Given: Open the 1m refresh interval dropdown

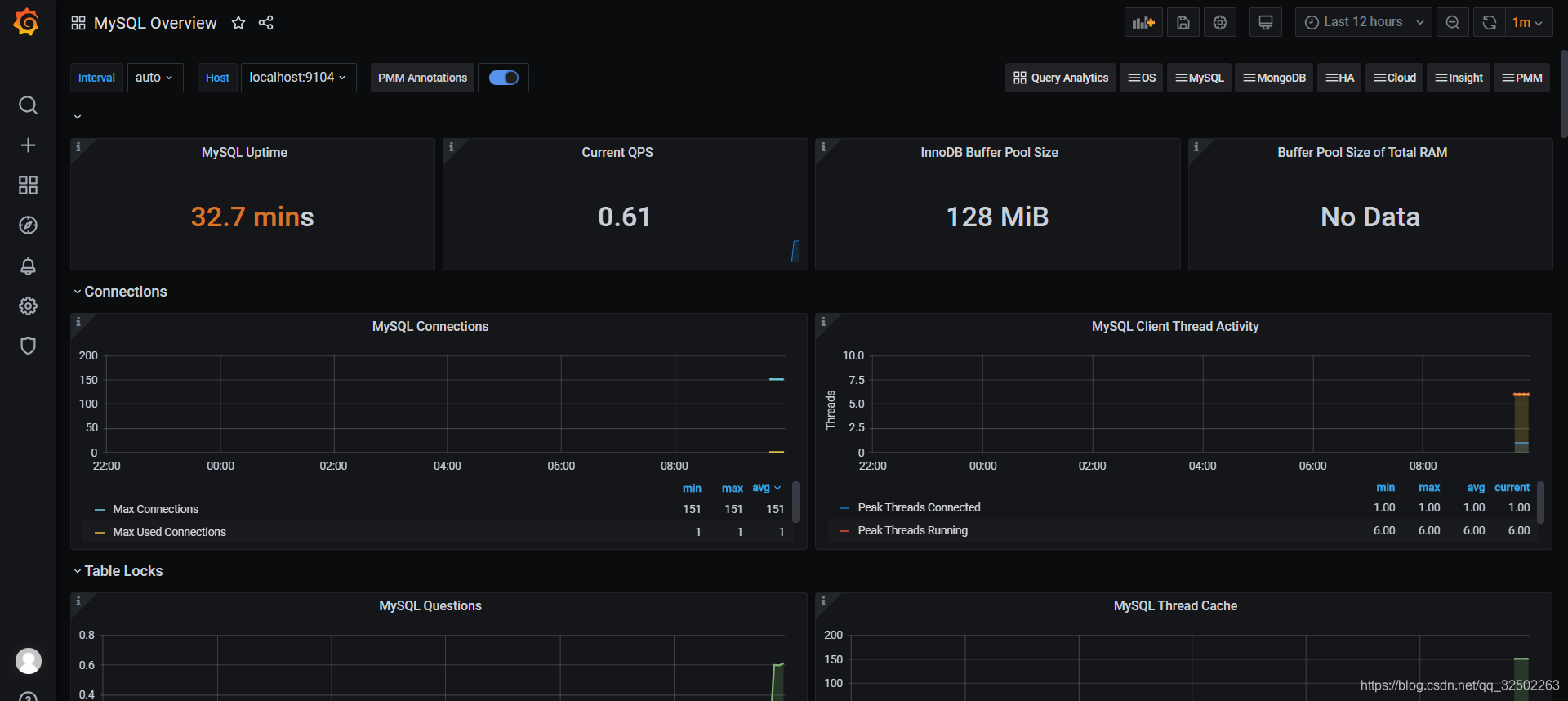Looking at the screenshot, I should coord(1527,22).
